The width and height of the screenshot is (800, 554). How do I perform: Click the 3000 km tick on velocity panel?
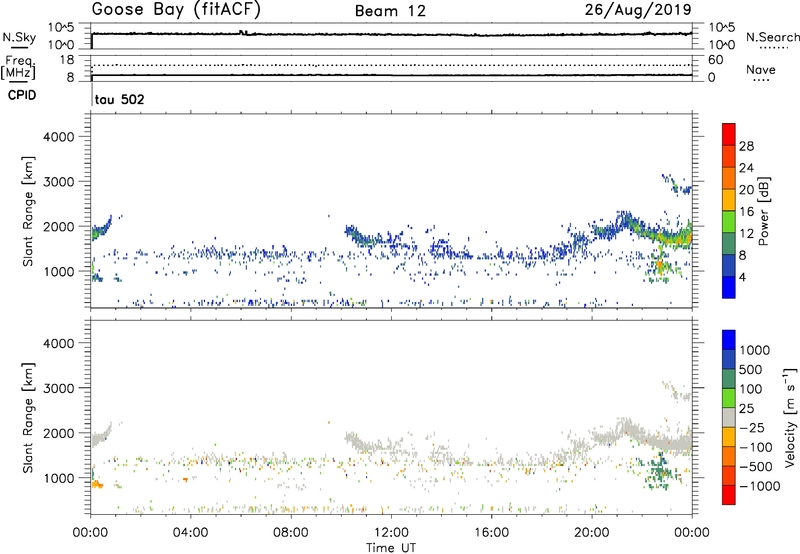point(58,388)
